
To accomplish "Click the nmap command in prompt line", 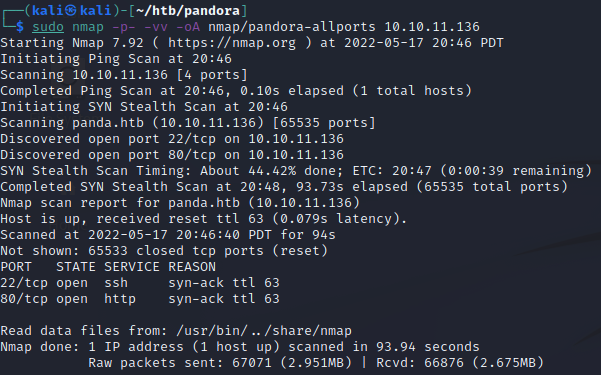I will coord(88,28).
